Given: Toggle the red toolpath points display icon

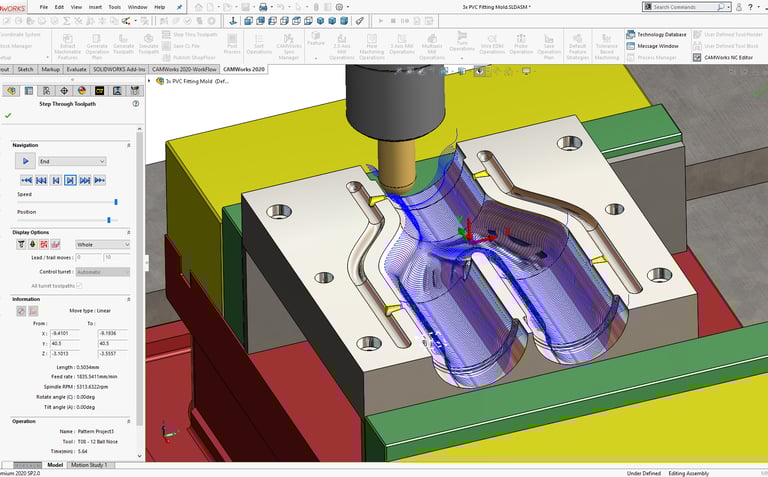Looking at the screenshot, I should coord(44,244).
